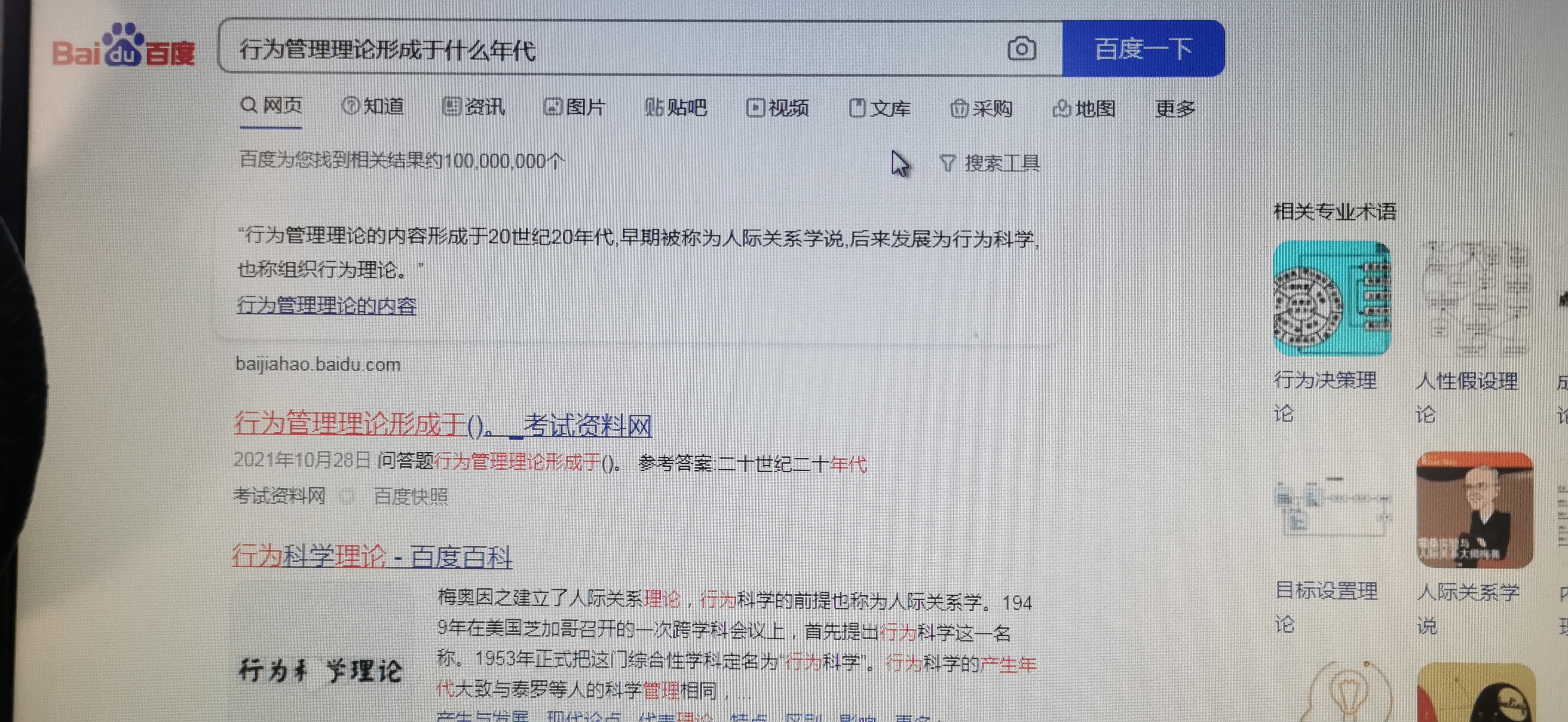Screen dimensions: 1568x722
Task: Click the dark-head thumbnail on yellow background
Action: coord(1476,693)
